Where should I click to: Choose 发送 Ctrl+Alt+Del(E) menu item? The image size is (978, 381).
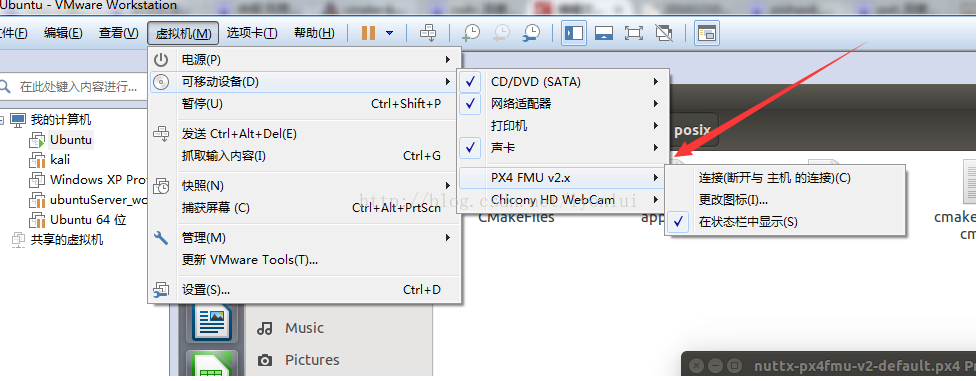304,133
